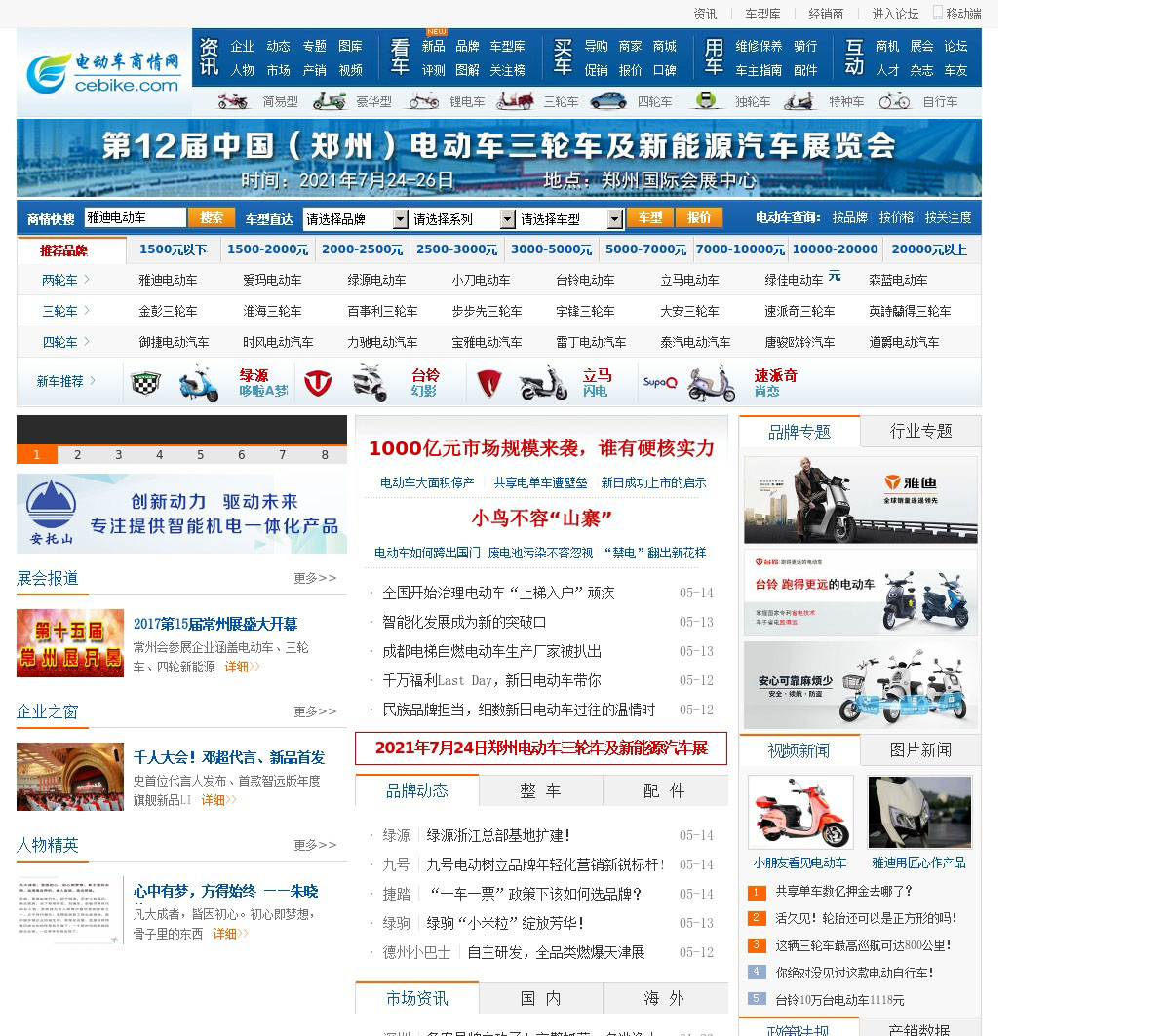Open the 移动端 mobile icon link

[x=957, y=13]
